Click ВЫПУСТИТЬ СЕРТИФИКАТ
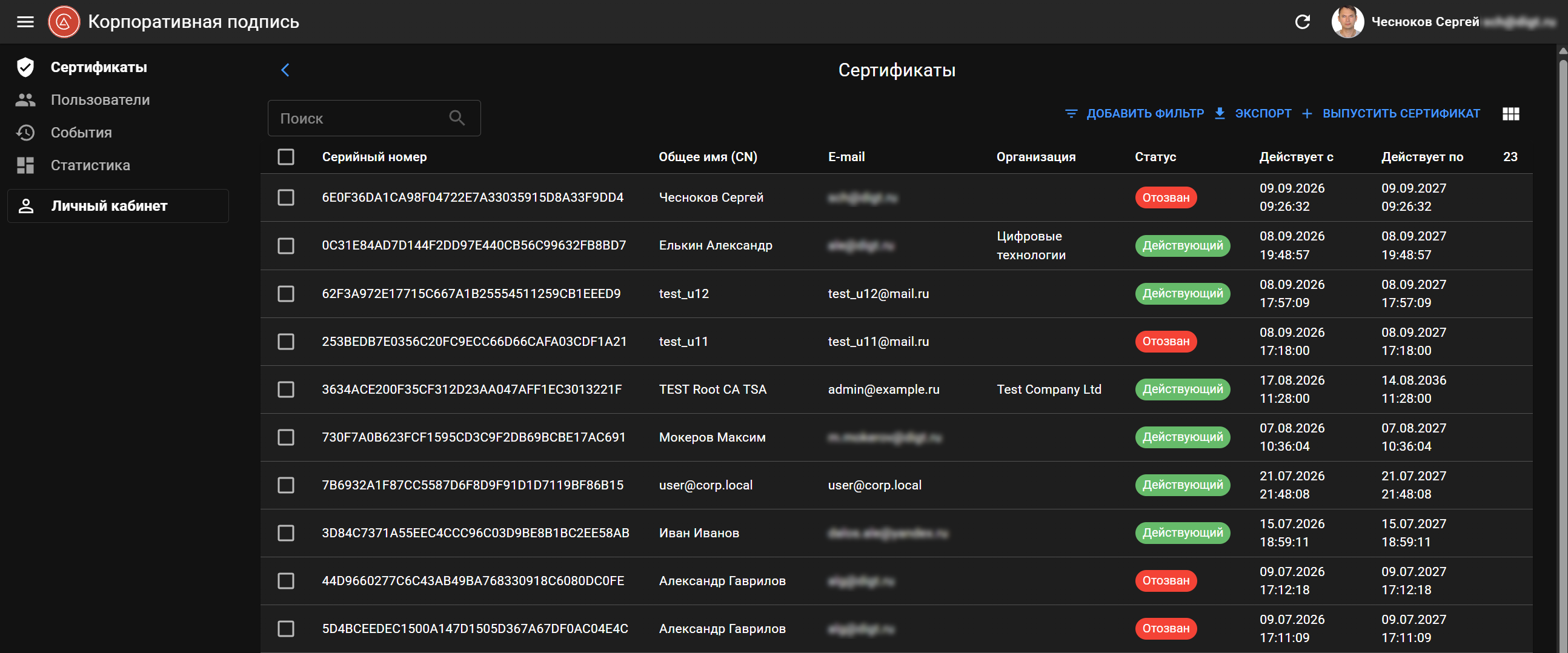This screenshot has height=653, width=1568. pyautogui.click(x=1390, y=114)
